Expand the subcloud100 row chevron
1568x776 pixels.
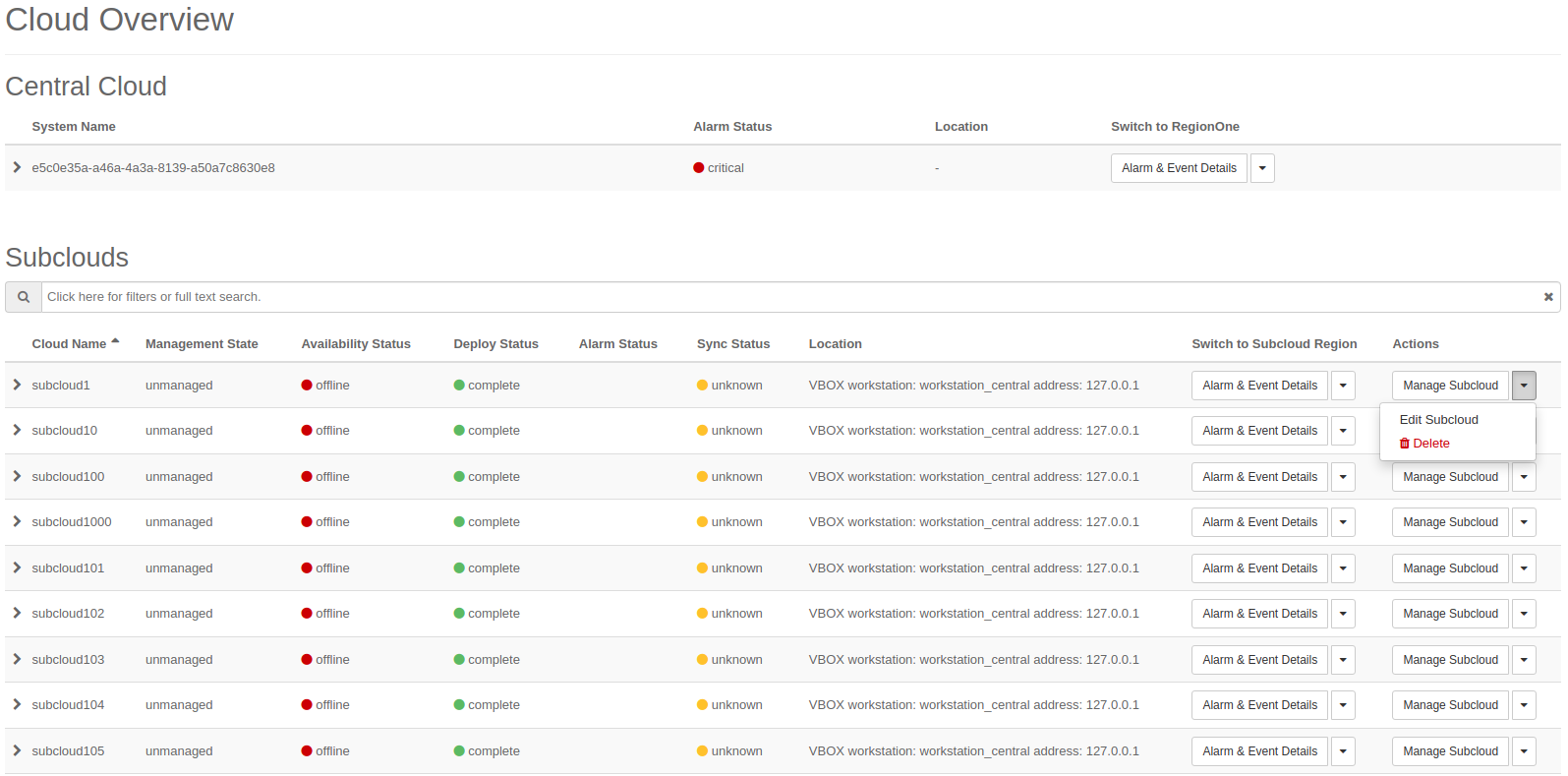click(x=17, y=477)
